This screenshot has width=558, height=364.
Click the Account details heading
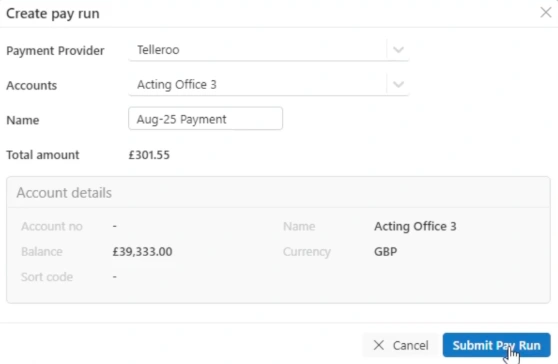pyautogui.click(x=64, y=192)
